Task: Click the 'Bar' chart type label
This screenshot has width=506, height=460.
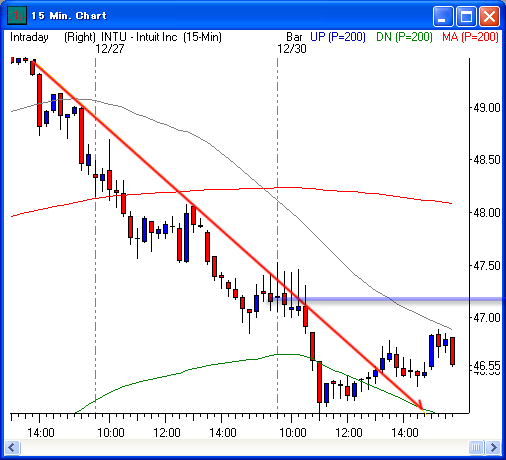Action: [x=294, y=37]
